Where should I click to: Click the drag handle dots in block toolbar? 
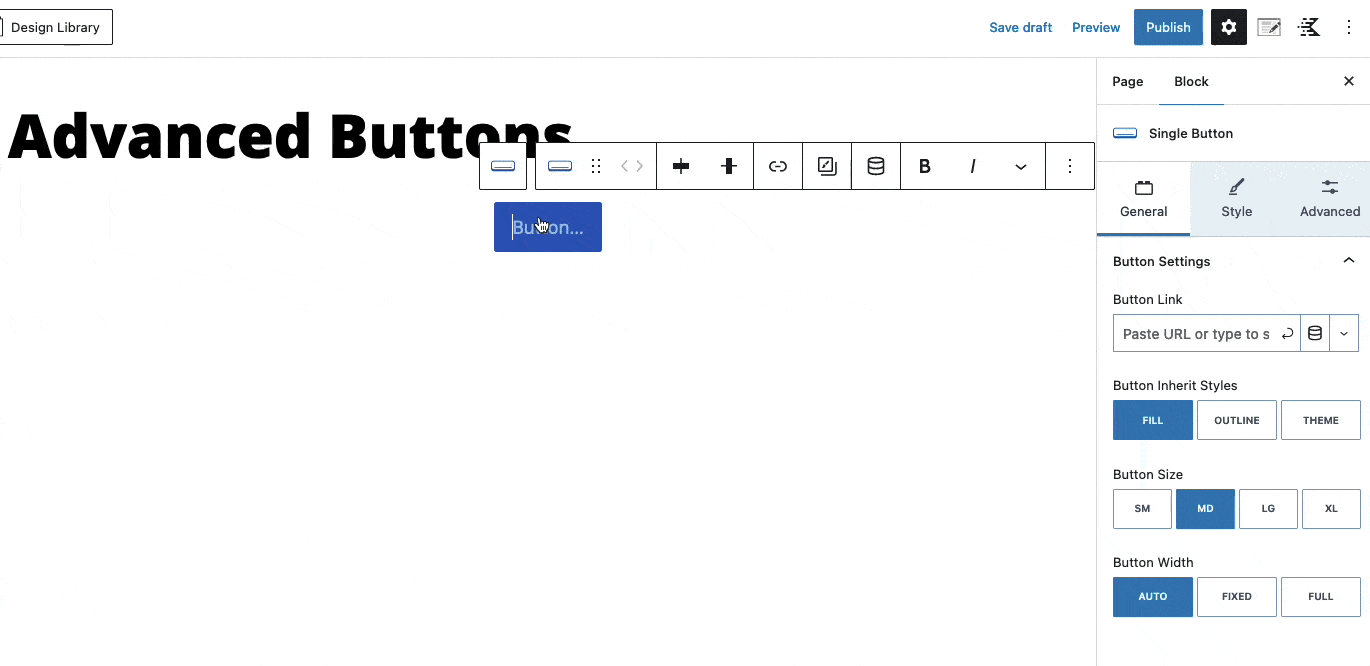tap(596, 166)
